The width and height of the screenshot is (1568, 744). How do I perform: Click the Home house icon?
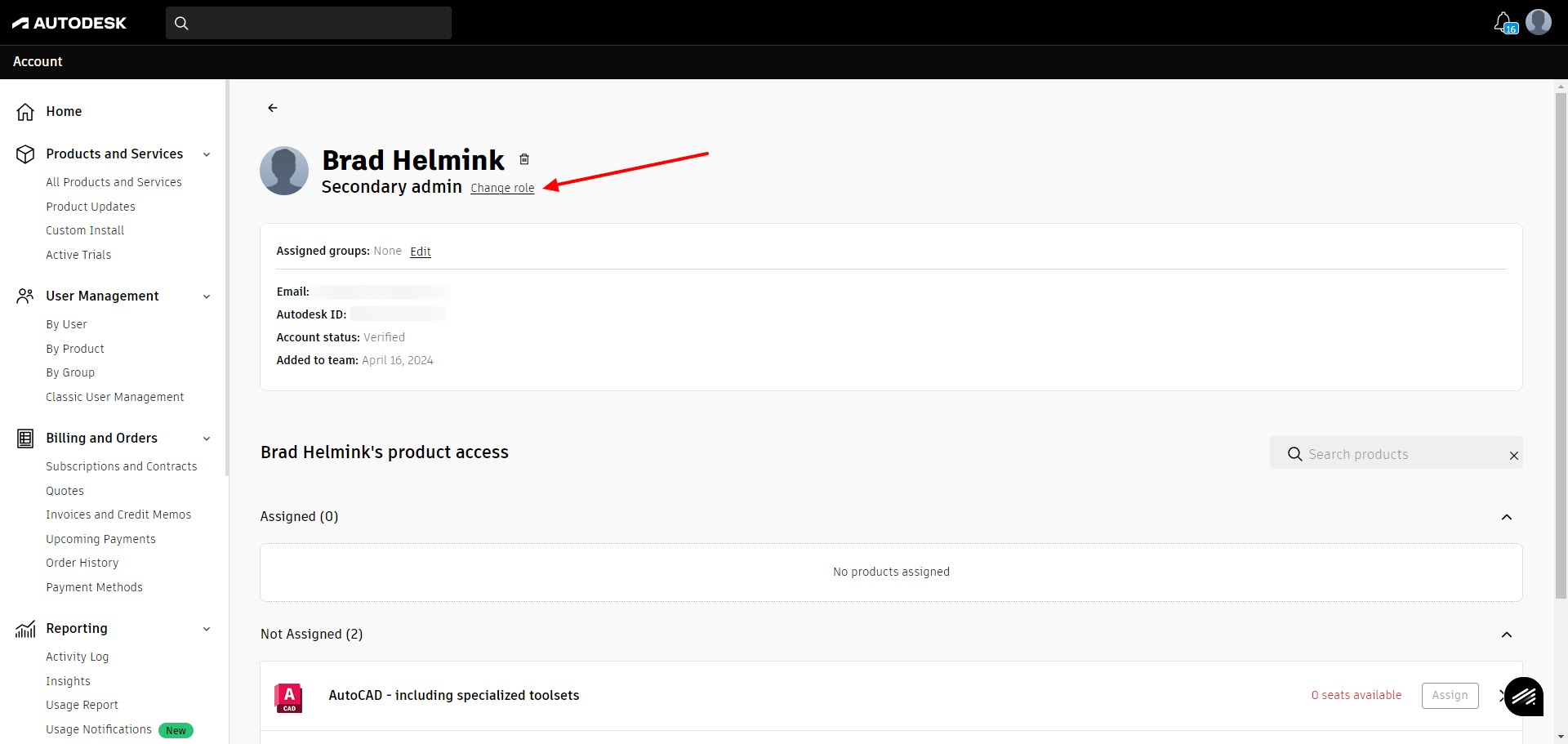pos(25,112)
